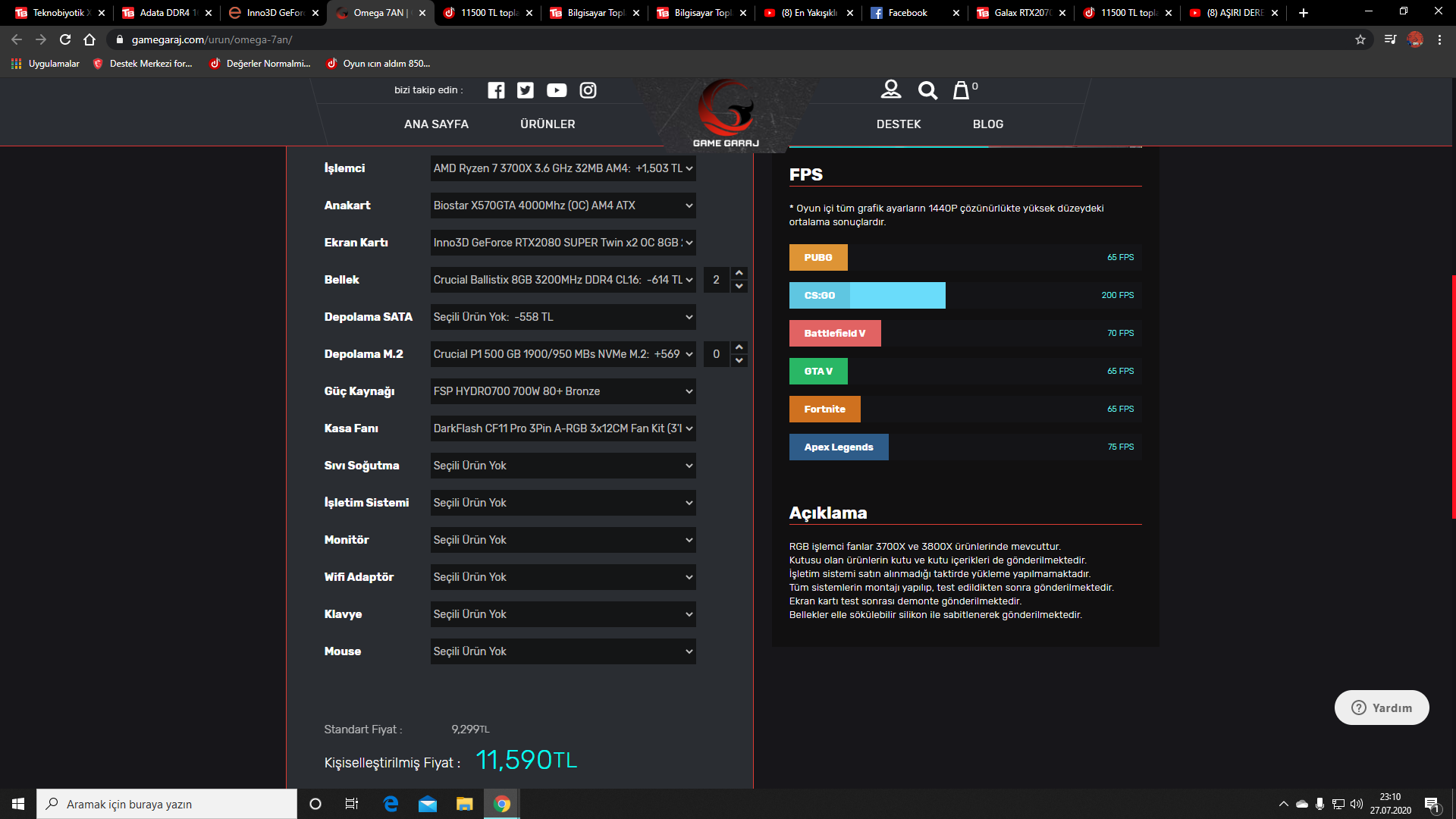1456x819 pixels.
Task: Click Windows taskbar search box
Action: click(167, 804)
